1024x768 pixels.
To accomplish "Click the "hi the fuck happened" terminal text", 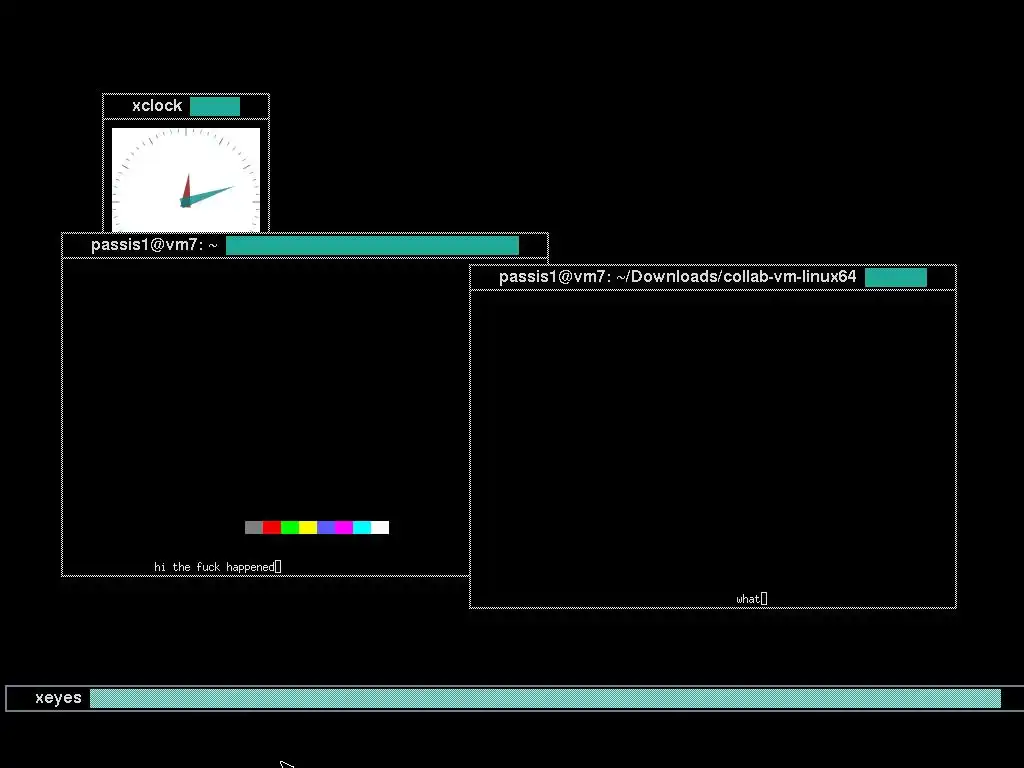I will pos(214,567).
